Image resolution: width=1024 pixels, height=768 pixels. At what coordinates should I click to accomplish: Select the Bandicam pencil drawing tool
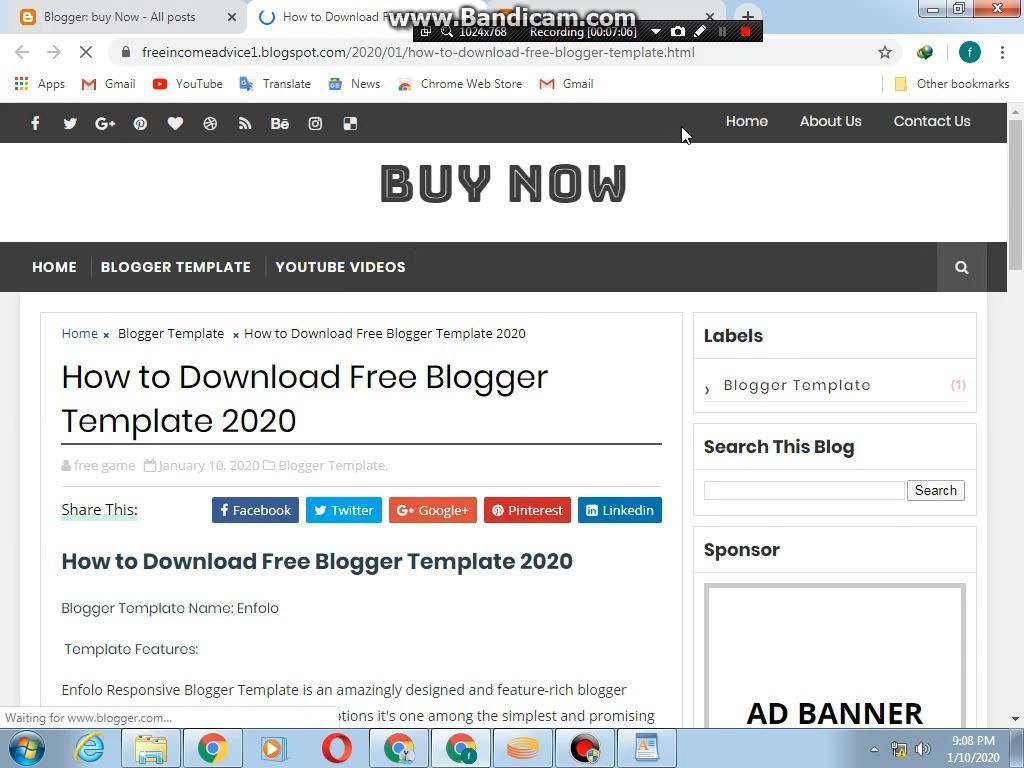(x=699, y=31)
